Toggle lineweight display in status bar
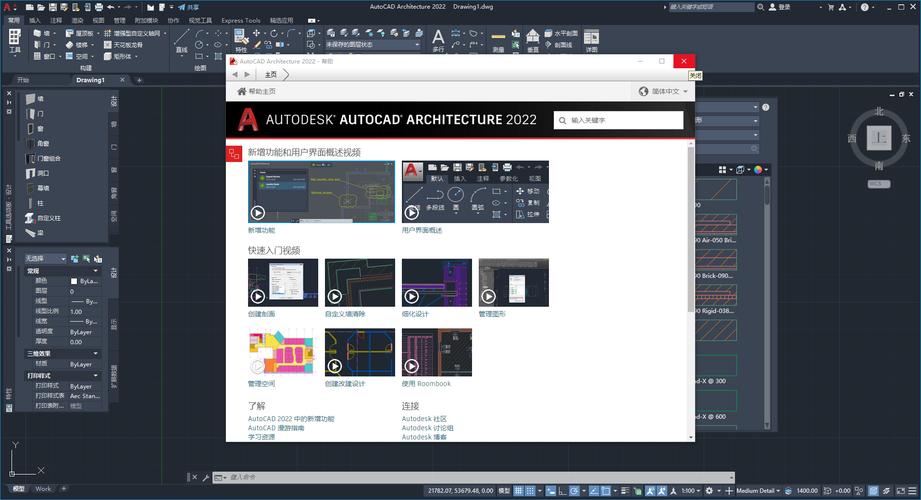Image resolution: width=921 pixels, height=500 pixels. click(x=625, y=491)
